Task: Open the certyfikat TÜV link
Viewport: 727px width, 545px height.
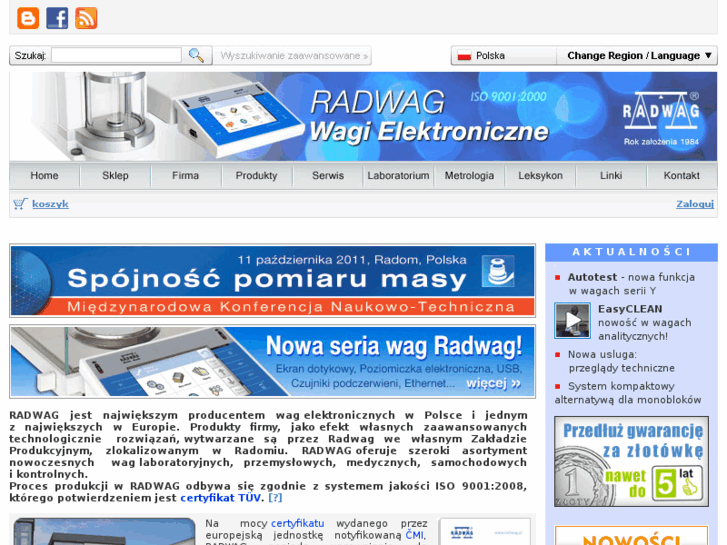Action: (220, 498)
